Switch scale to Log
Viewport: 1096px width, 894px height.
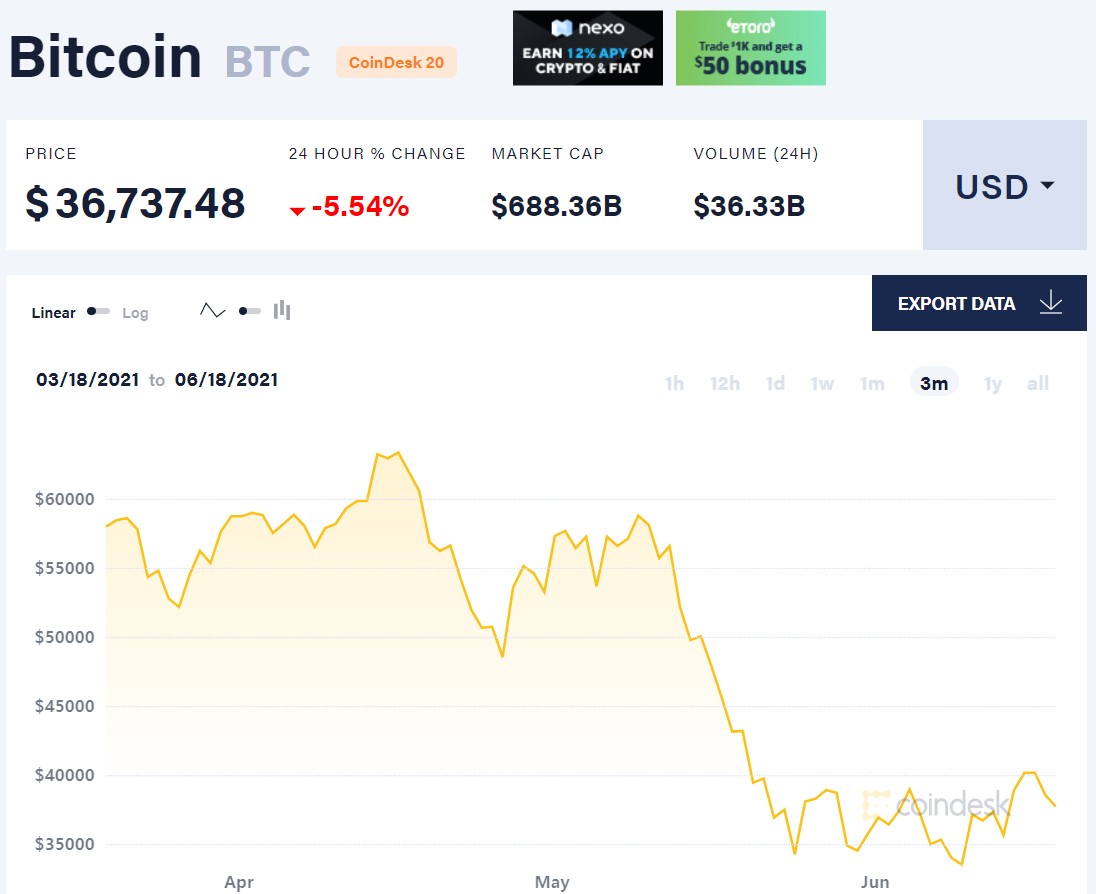tap(135, 313)
